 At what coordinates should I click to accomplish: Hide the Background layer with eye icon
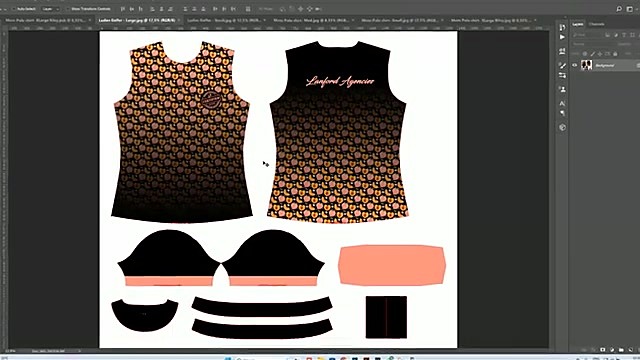point(575,65)
